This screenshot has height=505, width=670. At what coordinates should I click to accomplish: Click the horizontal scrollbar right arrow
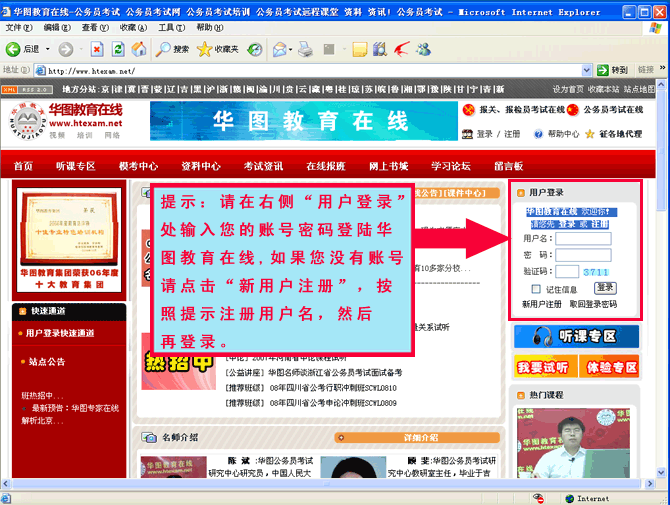click(650, 484)
